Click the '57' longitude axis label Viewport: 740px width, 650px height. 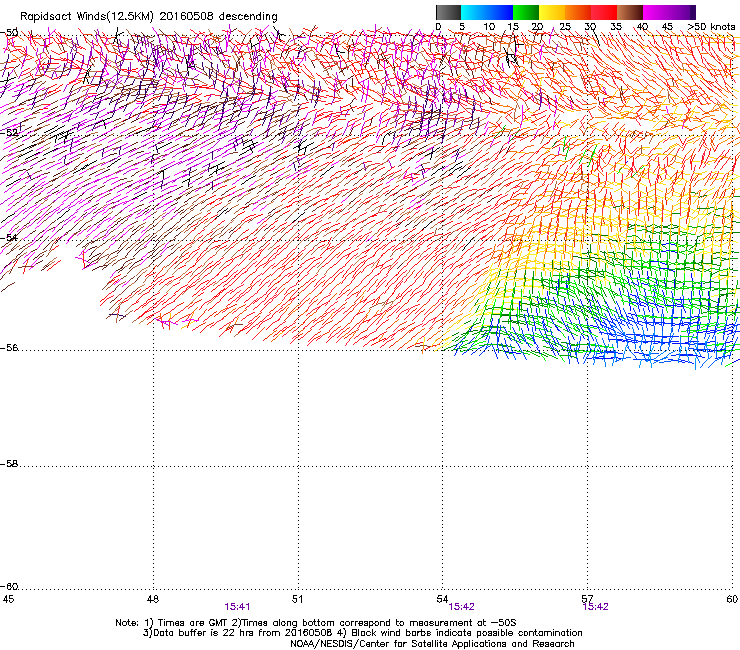pyautogui.click(x=587, y=599)
